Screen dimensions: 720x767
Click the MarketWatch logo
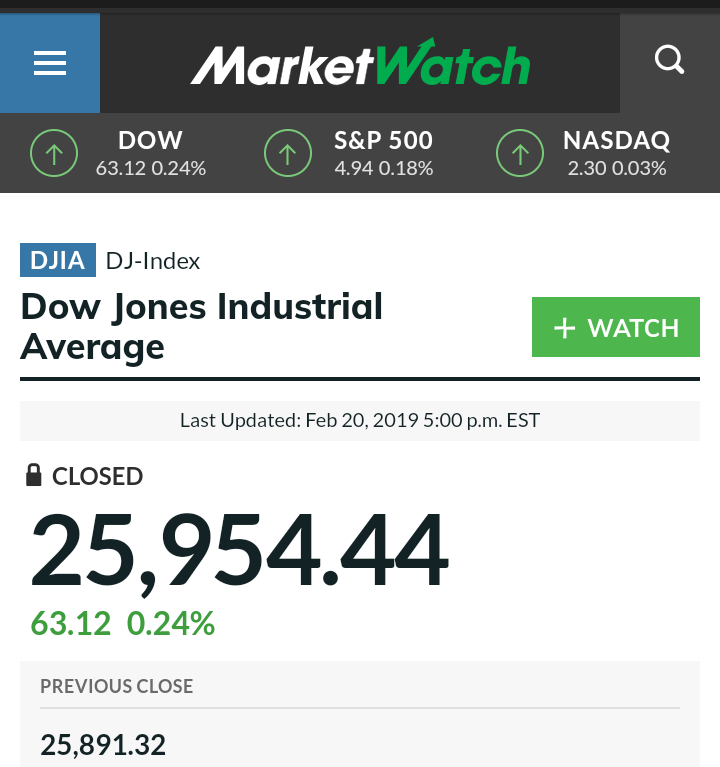[360, 63]
